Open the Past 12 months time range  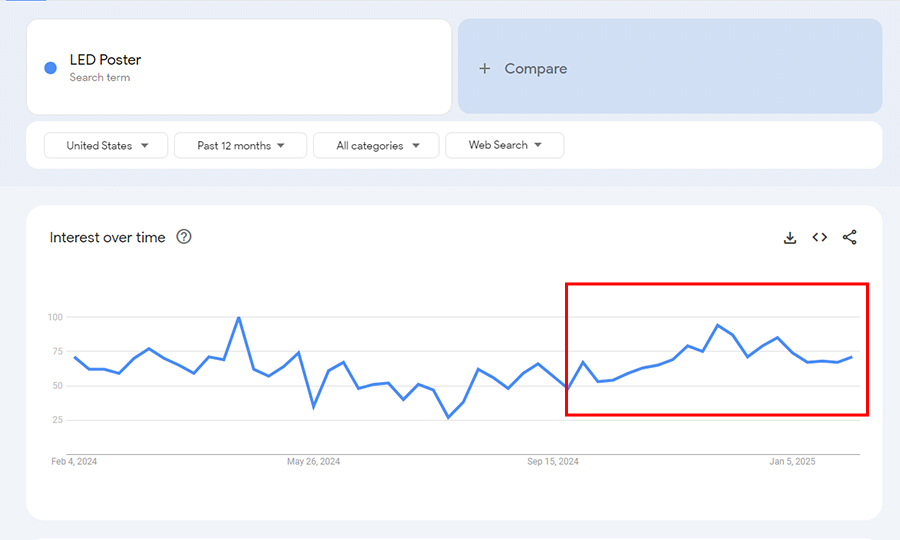click(x=240, y=146)
